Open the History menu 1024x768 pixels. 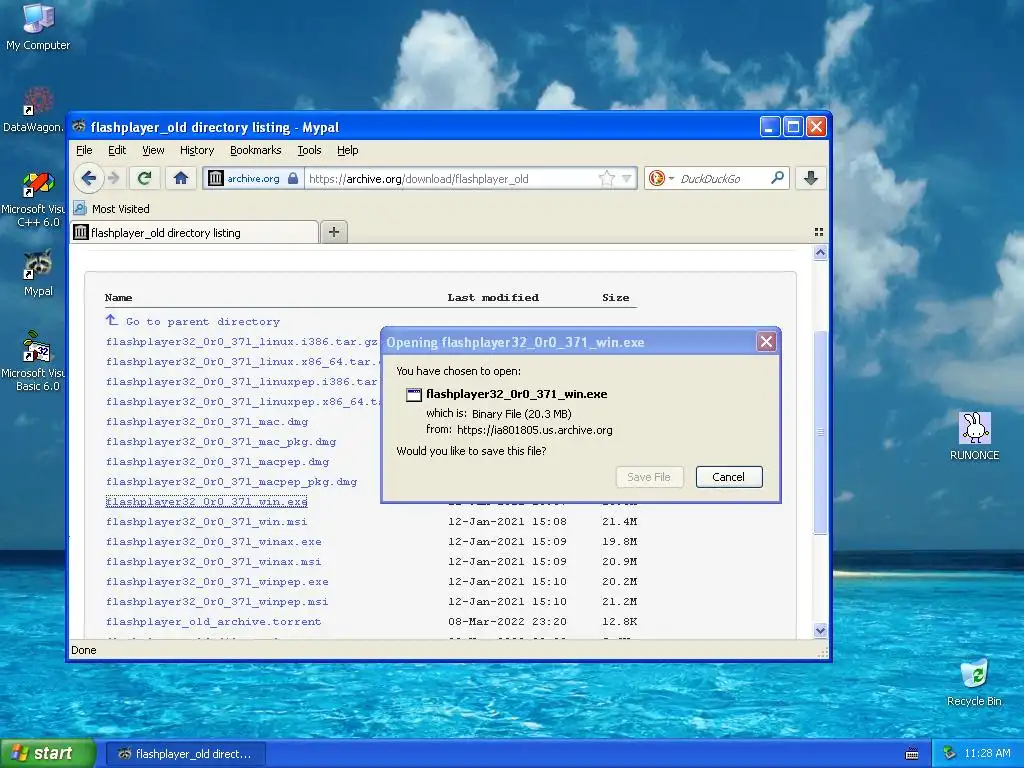tap(197, 150)
